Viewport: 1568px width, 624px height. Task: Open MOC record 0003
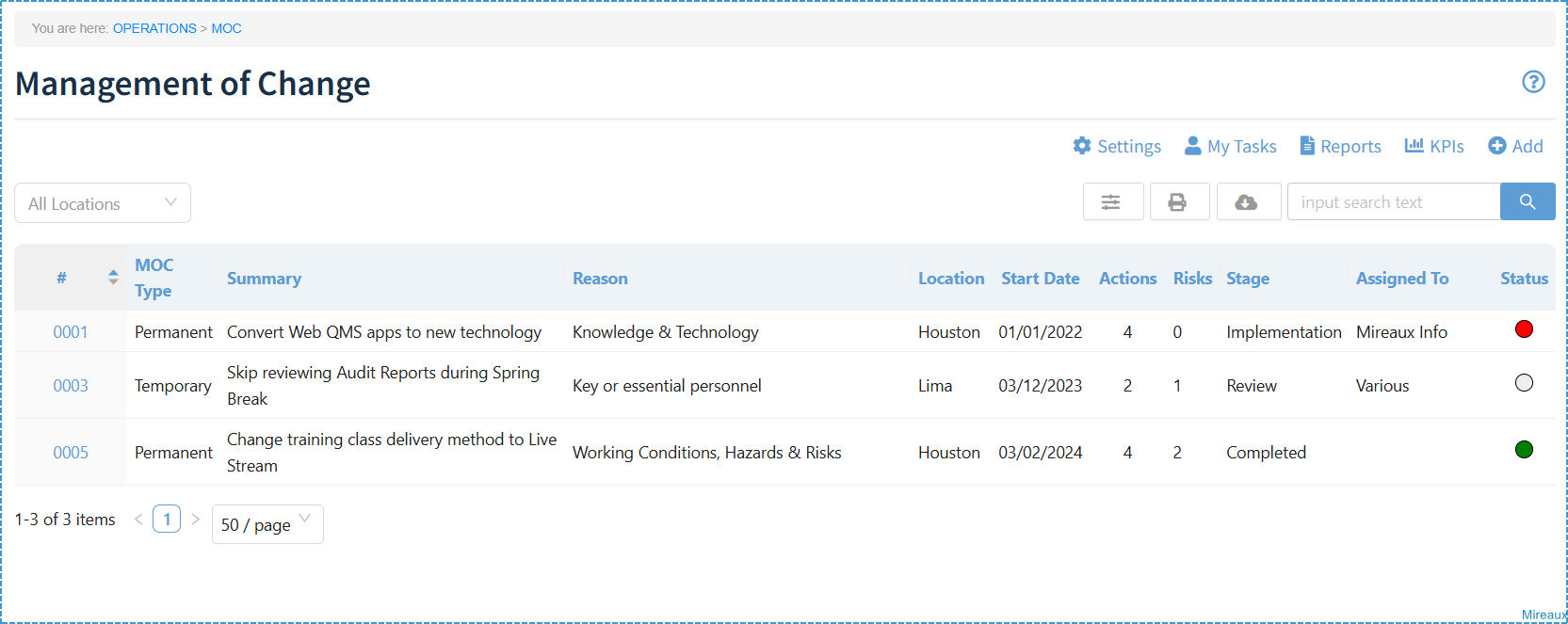point(71,386)
